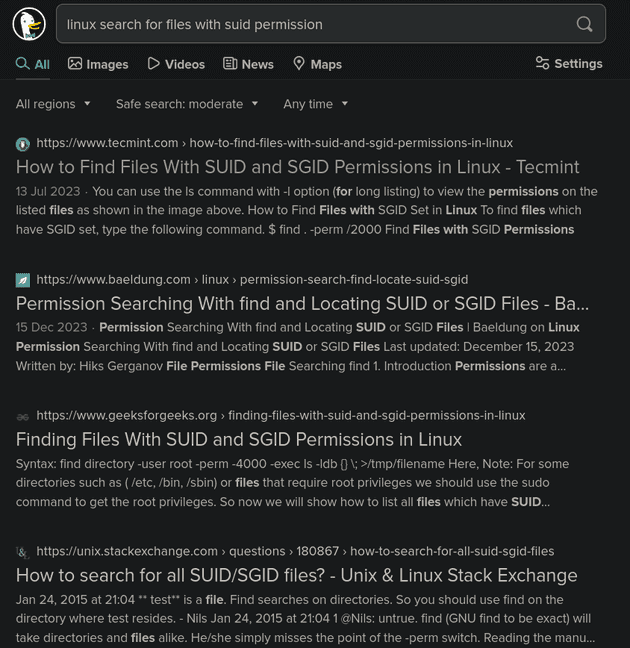Image resolution: width=630 pixels, height=648 pixels.
Task: Expand the Any time filter
Action: [315, 104]
